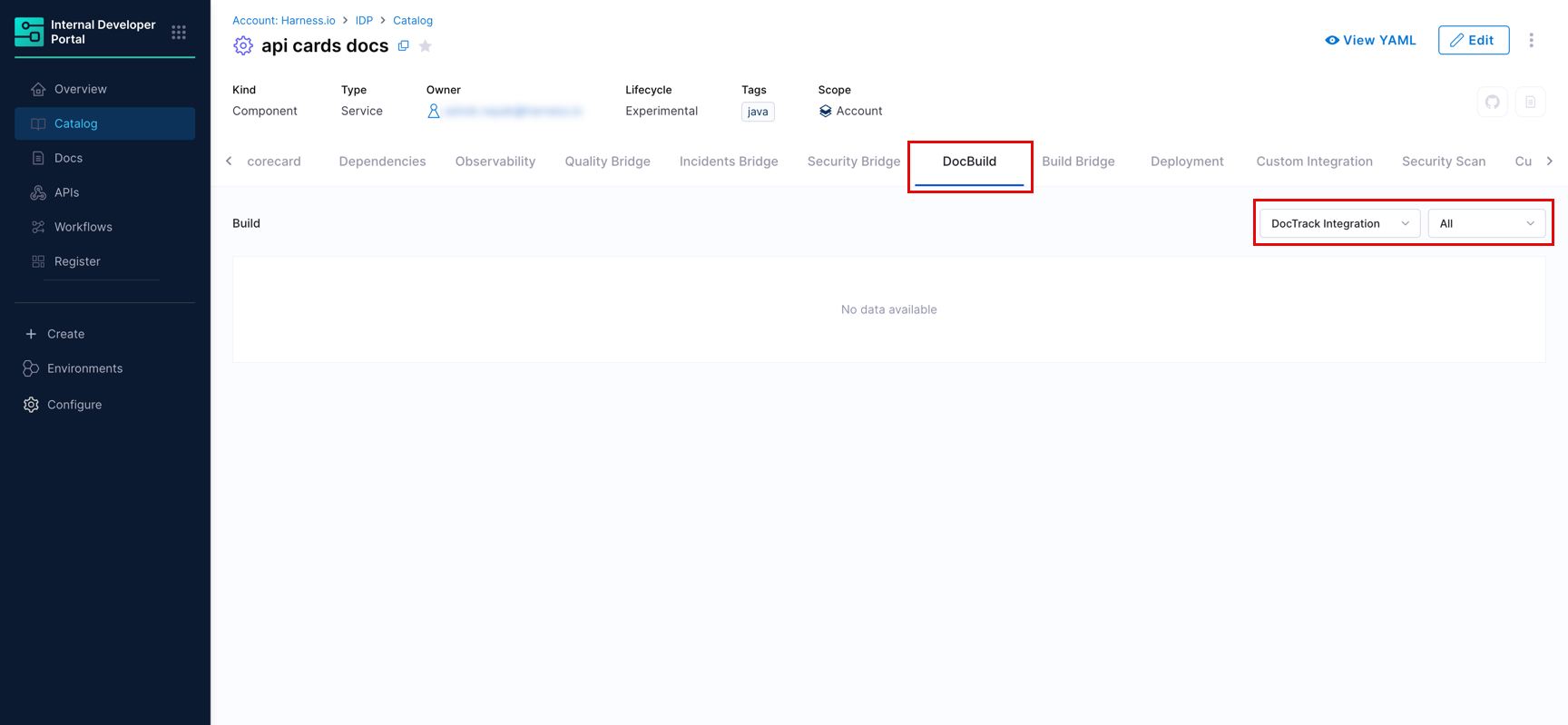The height and width of the screenshot is (725, 1568).
Task: Open Catalog in the sidebar
Action: 105,123
